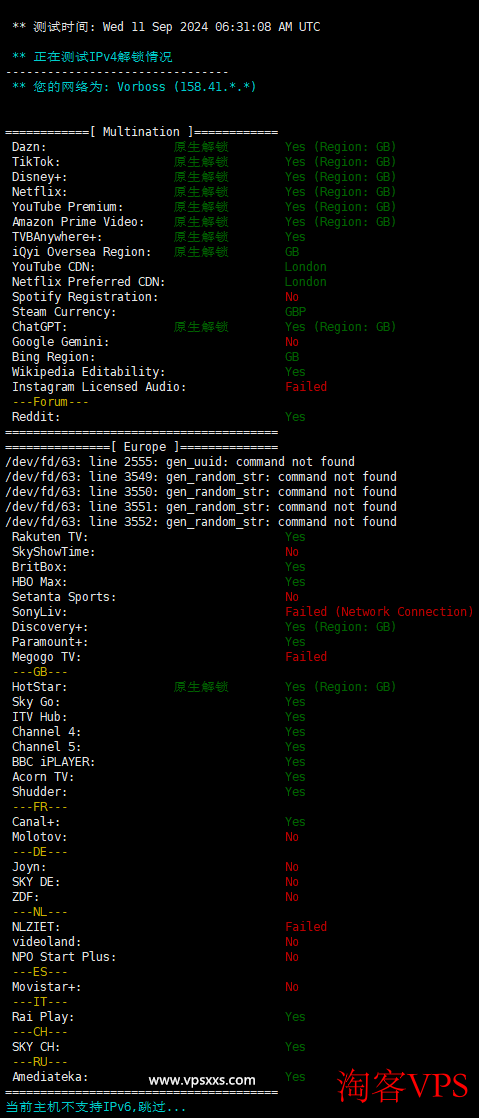
Task: Click the ChatGPT result line
Action: (203, 327)
